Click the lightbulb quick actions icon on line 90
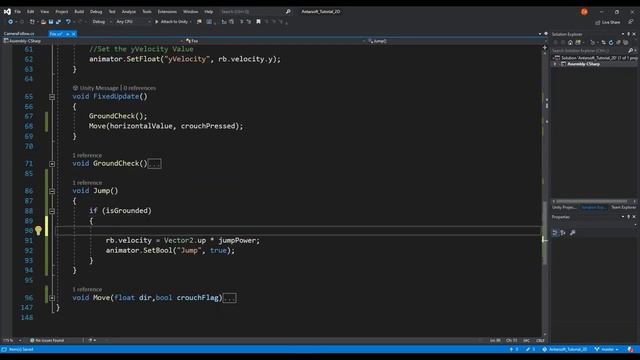This screenshot has height=360, width=640. pos(38,231)
